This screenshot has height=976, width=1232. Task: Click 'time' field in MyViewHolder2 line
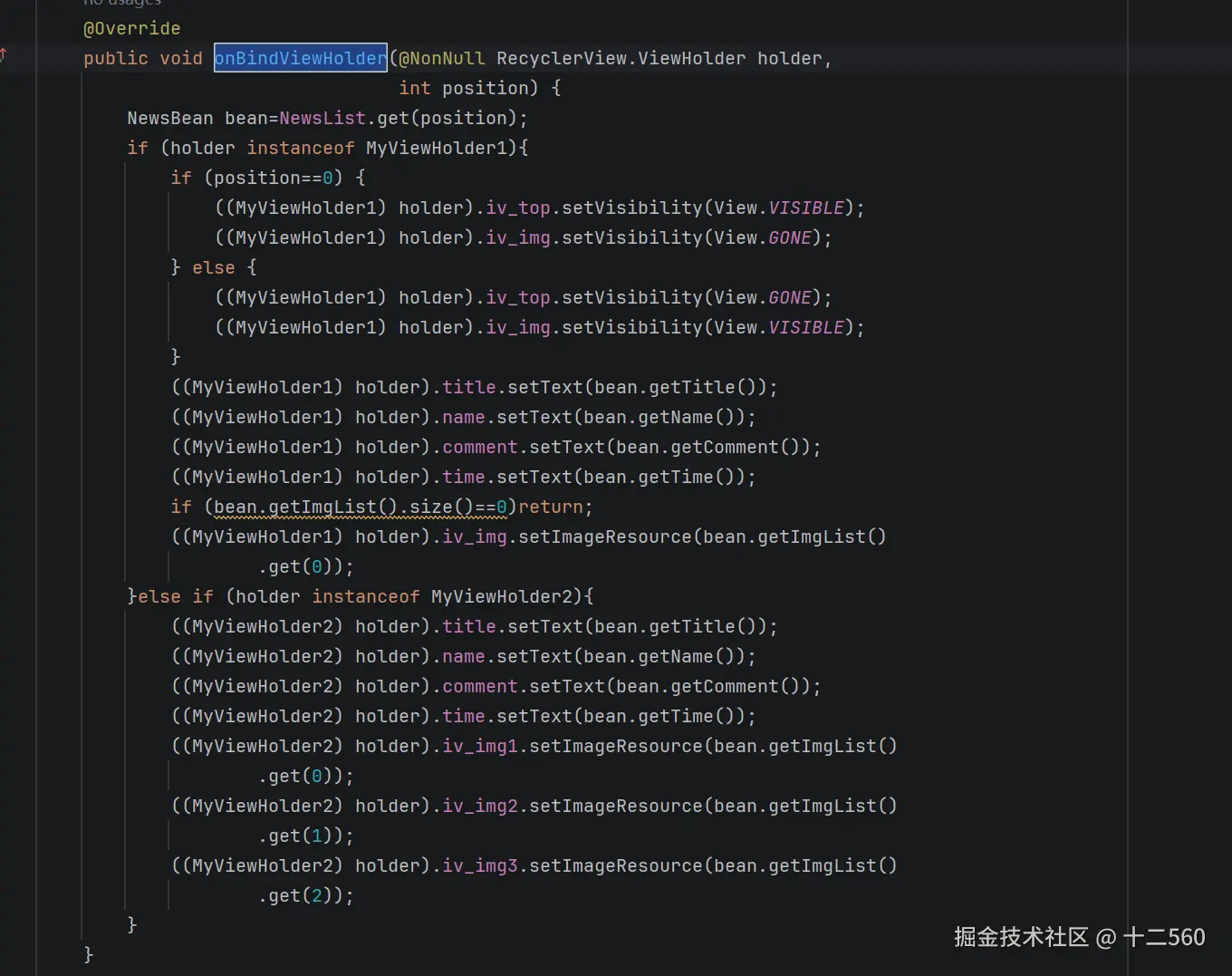[464, 716]
